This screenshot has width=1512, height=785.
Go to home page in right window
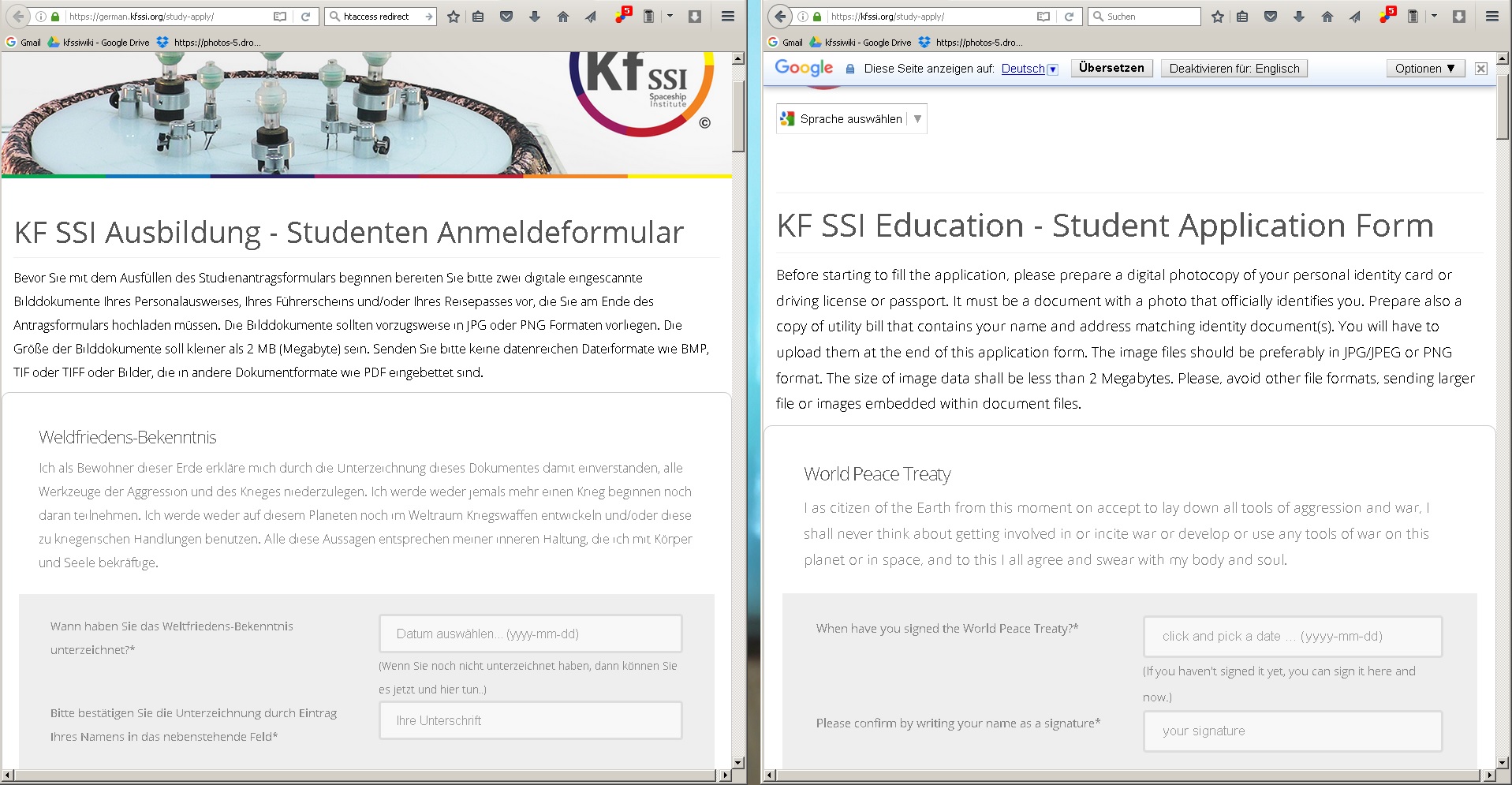pos(1327,16)
